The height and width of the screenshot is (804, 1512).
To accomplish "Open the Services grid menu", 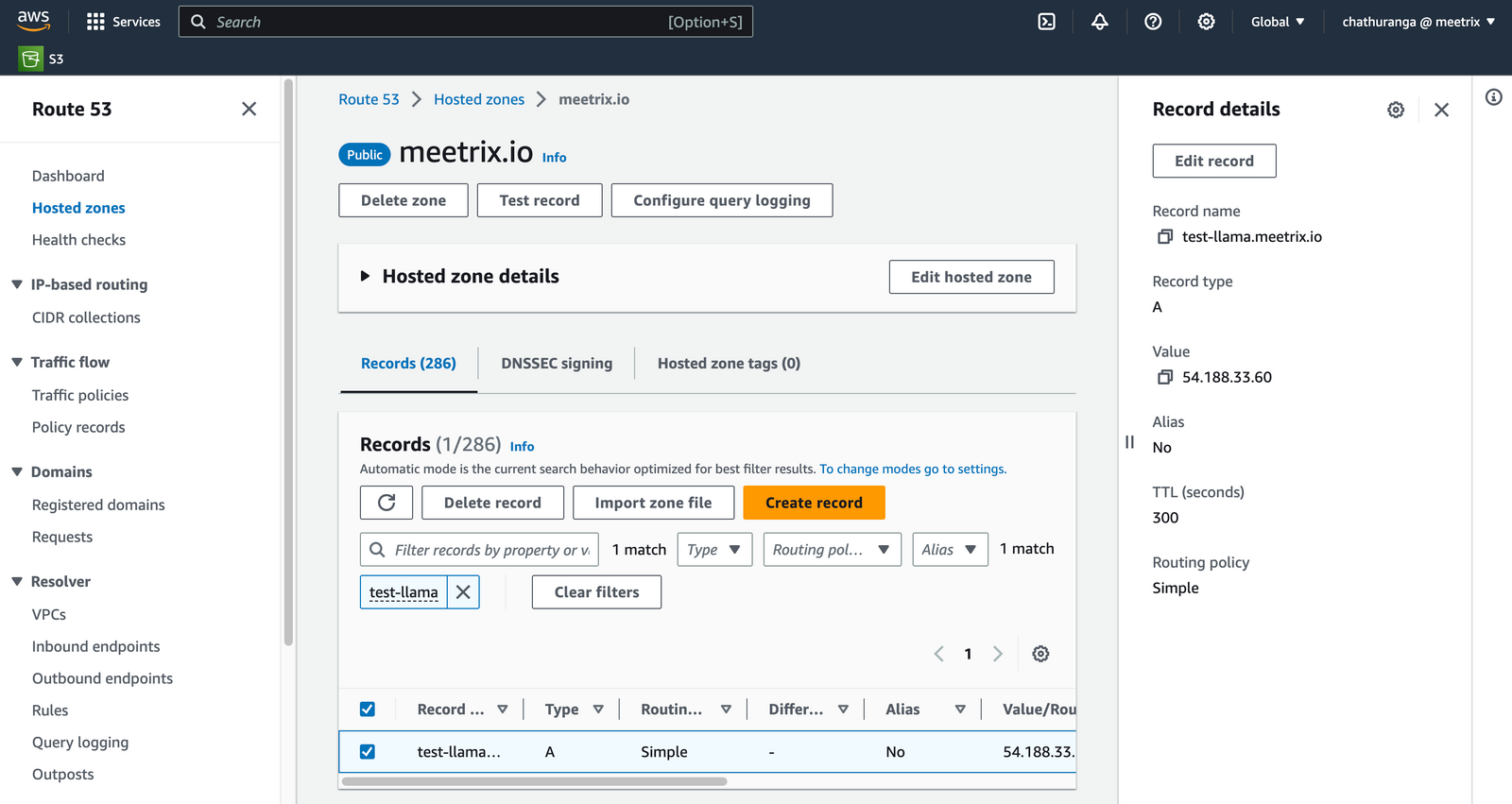I will 124,22.
